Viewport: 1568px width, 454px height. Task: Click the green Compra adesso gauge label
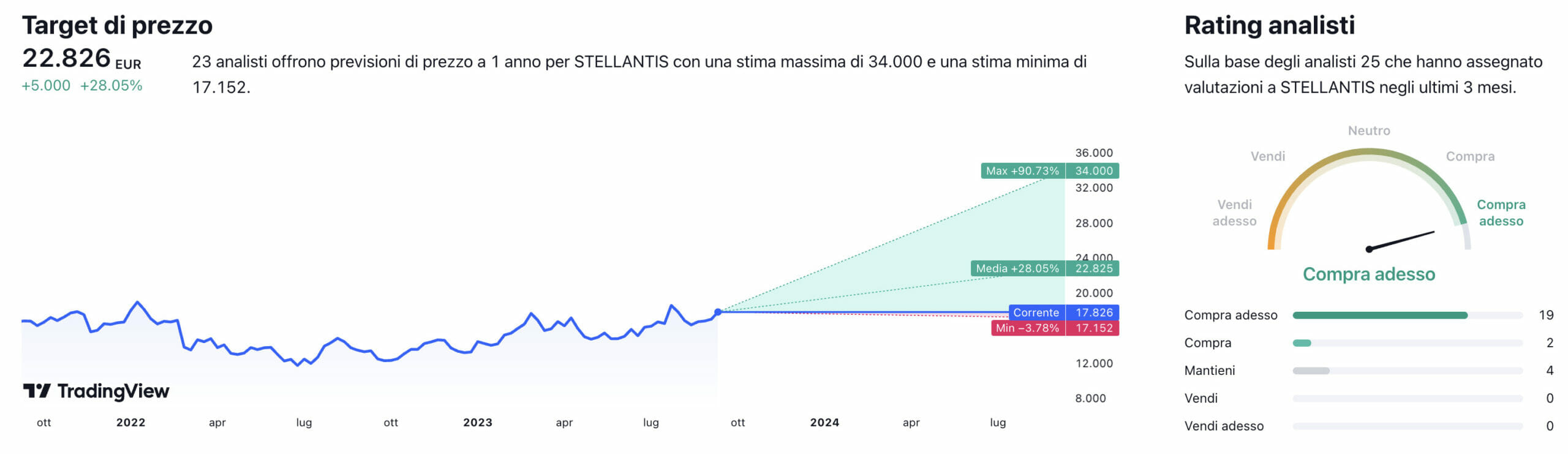tap(1501, 213)
